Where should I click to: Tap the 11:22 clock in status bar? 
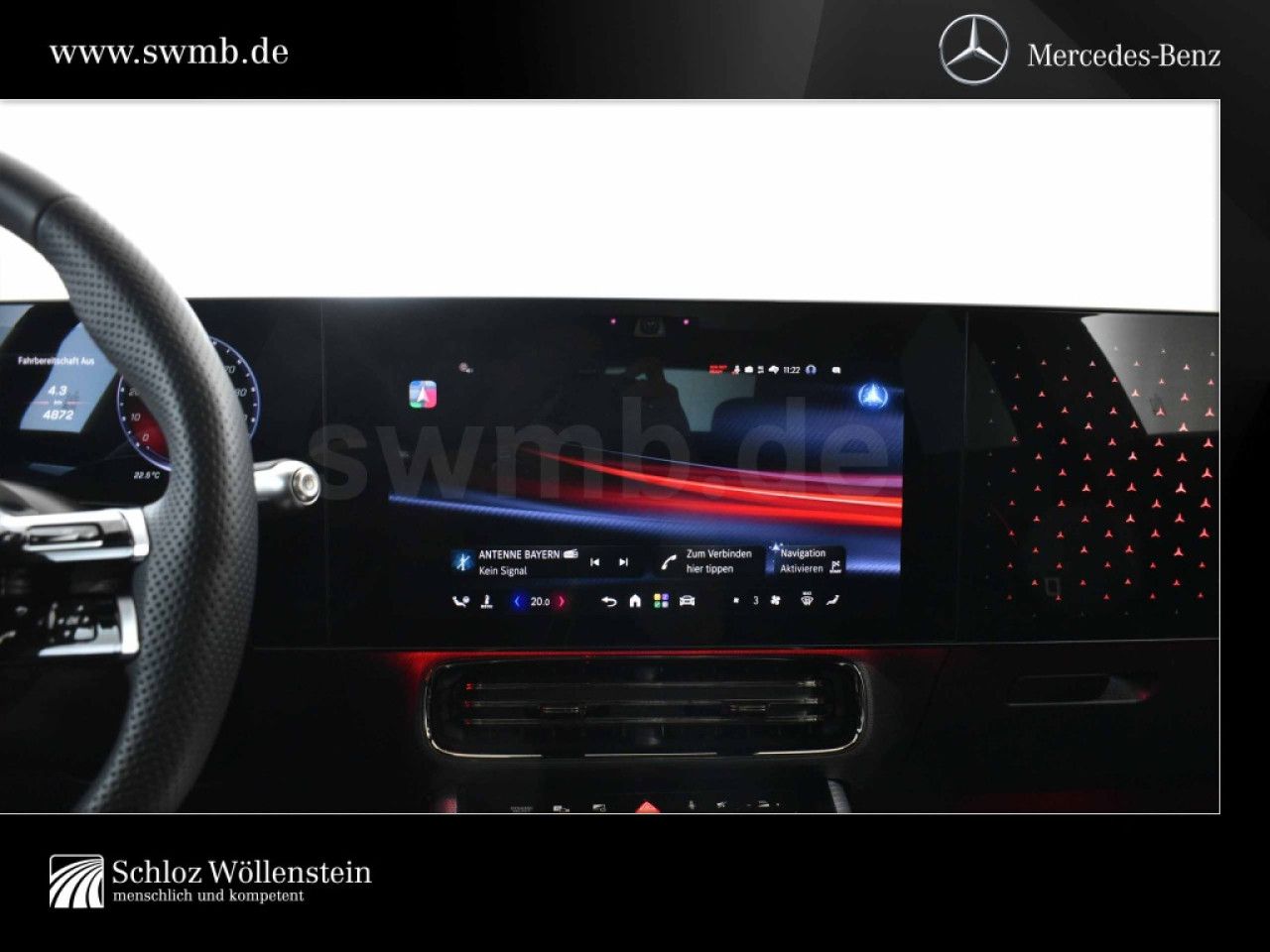tap(791, 370)
